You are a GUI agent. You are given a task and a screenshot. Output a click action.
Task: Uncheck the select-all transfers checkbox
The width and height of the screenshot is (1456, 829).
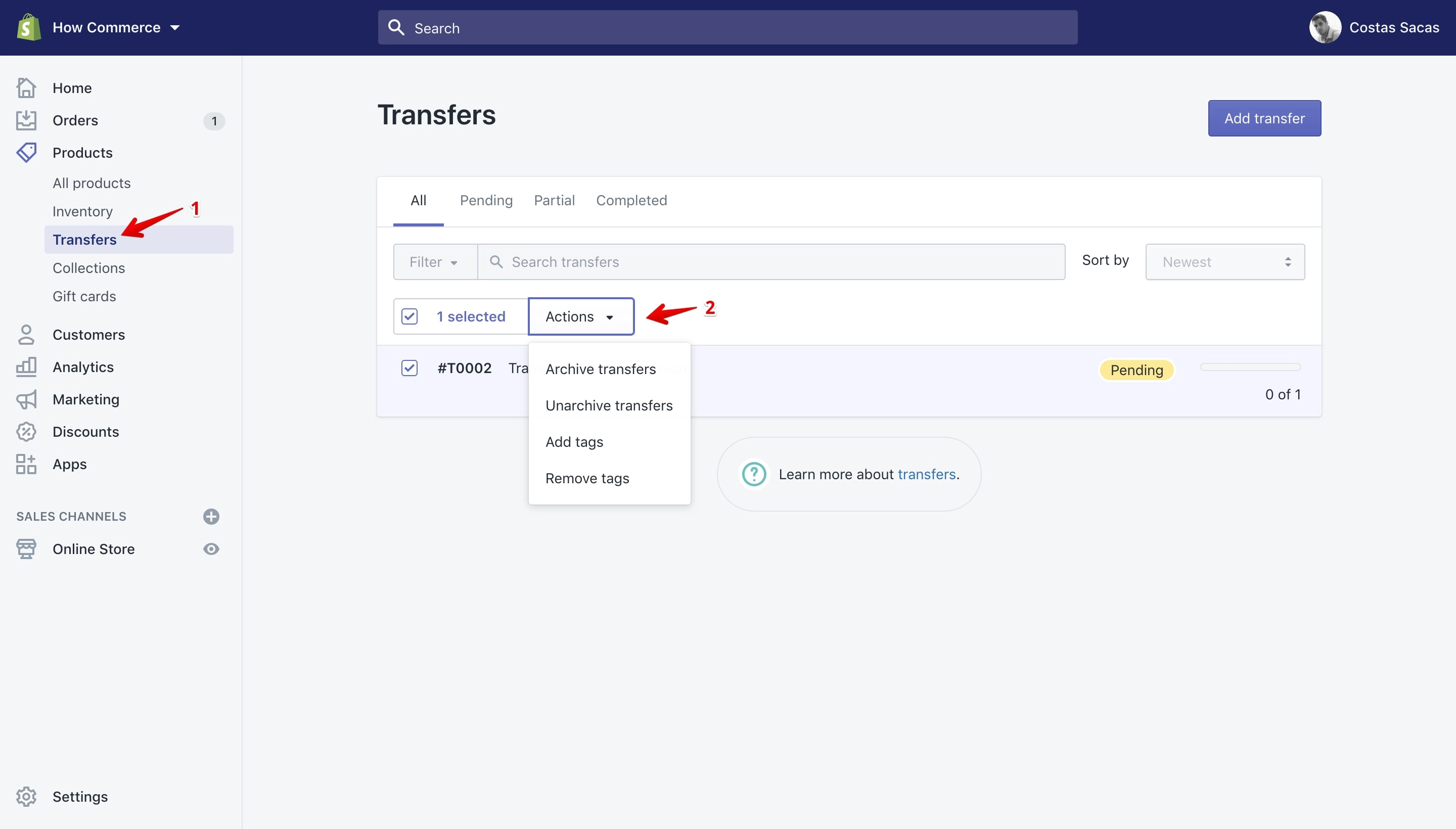tap(409, 316)
